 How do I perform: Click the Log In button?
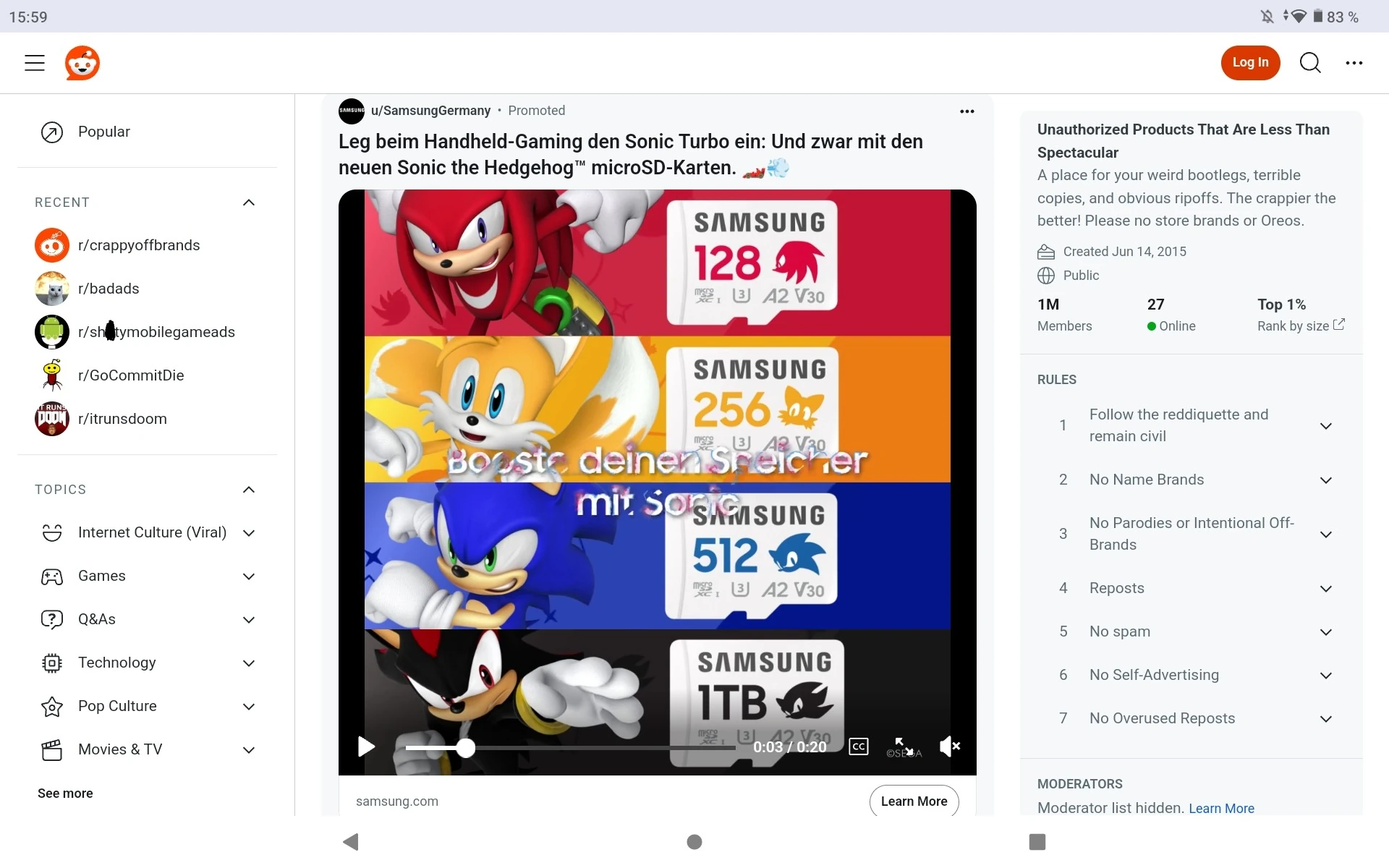(x=1250, y=63)
